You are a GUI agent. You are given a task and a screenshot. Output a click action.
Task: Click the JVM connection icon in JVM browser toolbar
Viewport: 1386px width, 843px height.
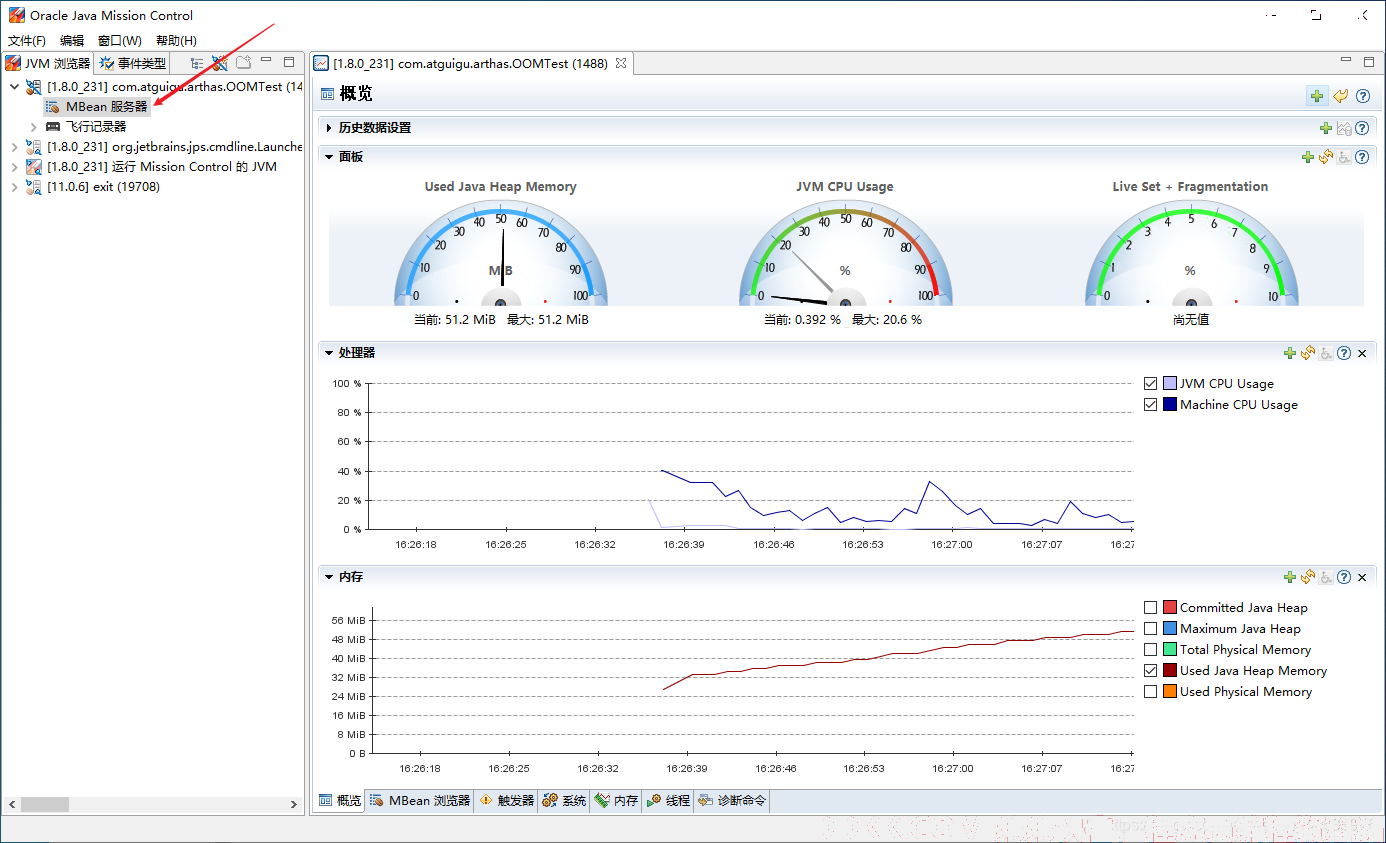(220, 63)
